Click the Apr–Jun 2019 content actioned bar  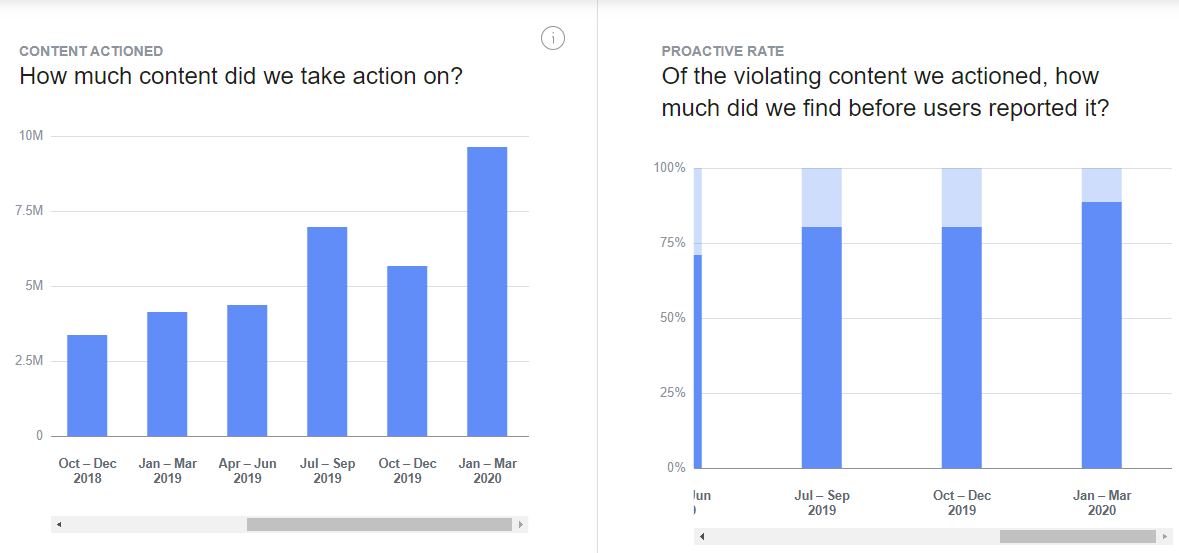(247, 371)
